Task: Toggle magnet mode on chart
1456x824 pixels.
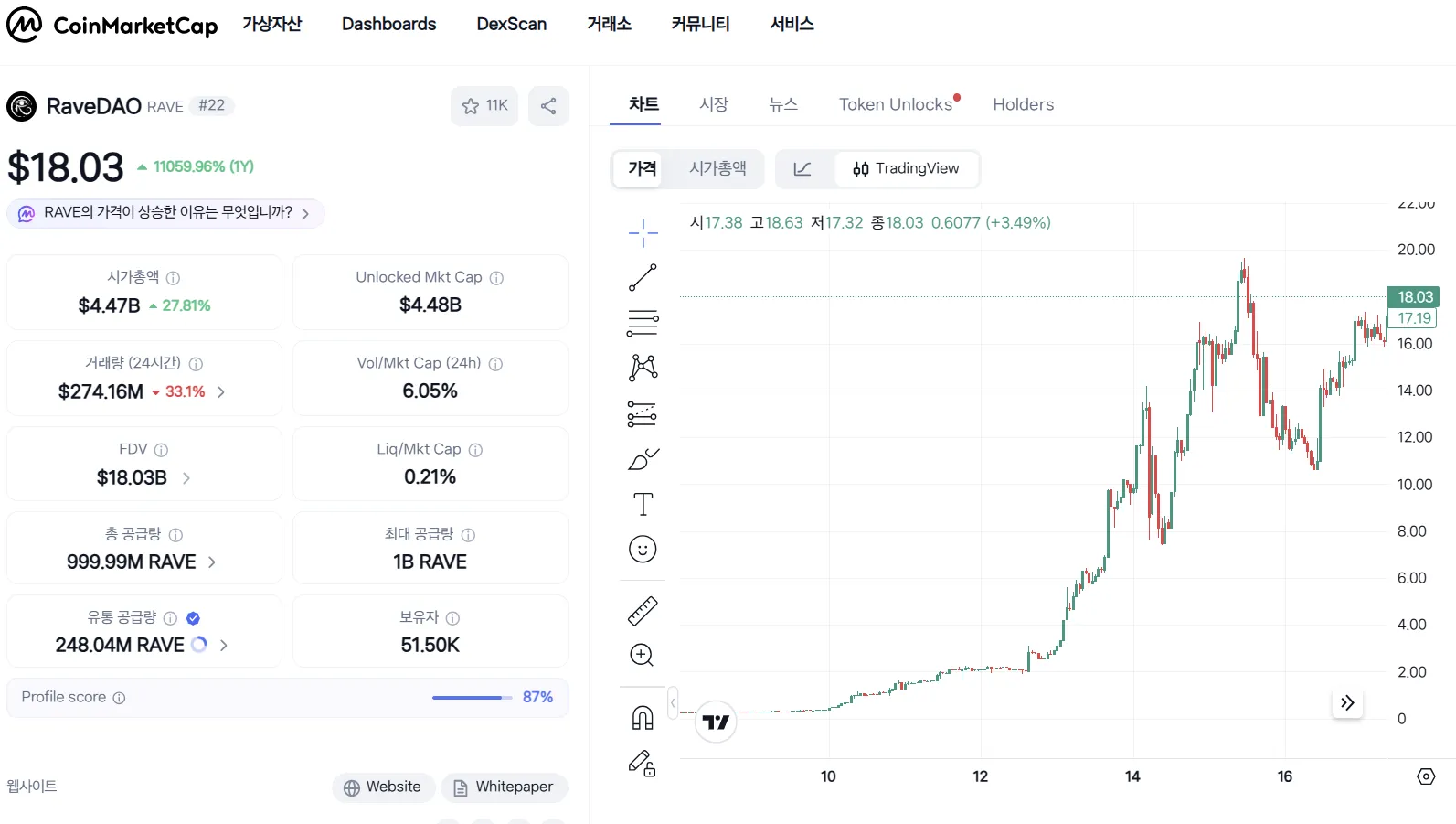Action: 643,718
